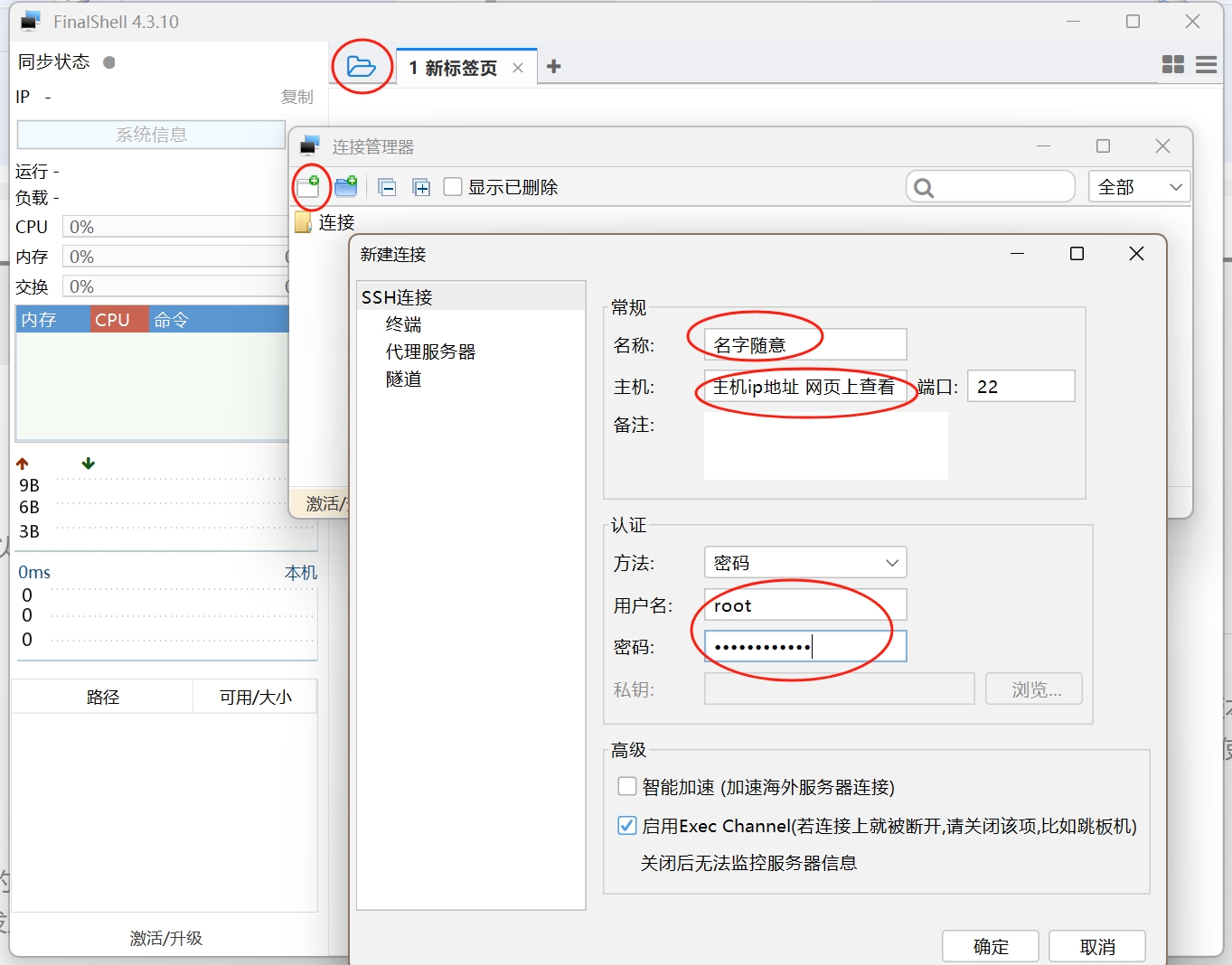The image size is (1232, 965).
Task: Toggle the 启用Exec Channel checkbox
Action: click(x=626, y=825)
